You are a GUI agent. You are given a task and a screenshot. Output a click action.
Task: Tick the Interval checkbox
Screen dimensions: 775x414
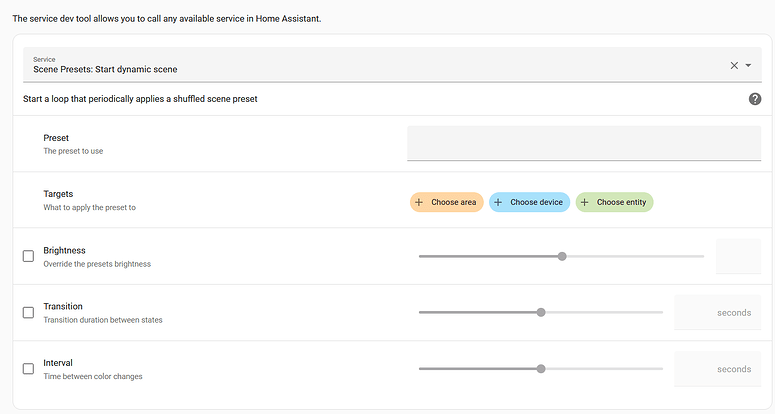(28, 368)
